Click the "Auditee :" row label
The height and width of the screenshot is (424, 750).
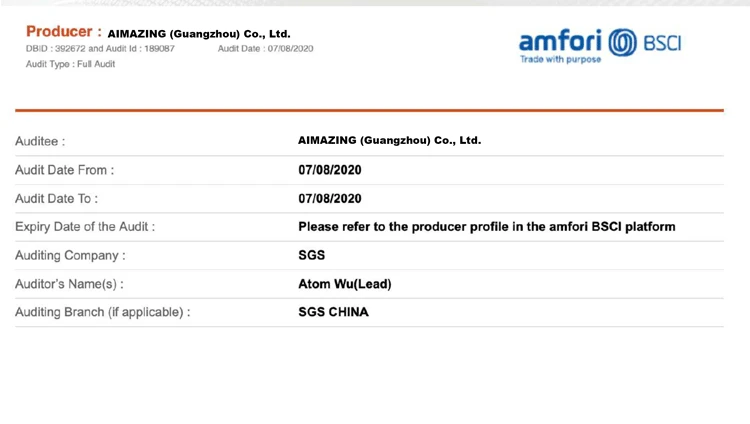click(40, 141)
